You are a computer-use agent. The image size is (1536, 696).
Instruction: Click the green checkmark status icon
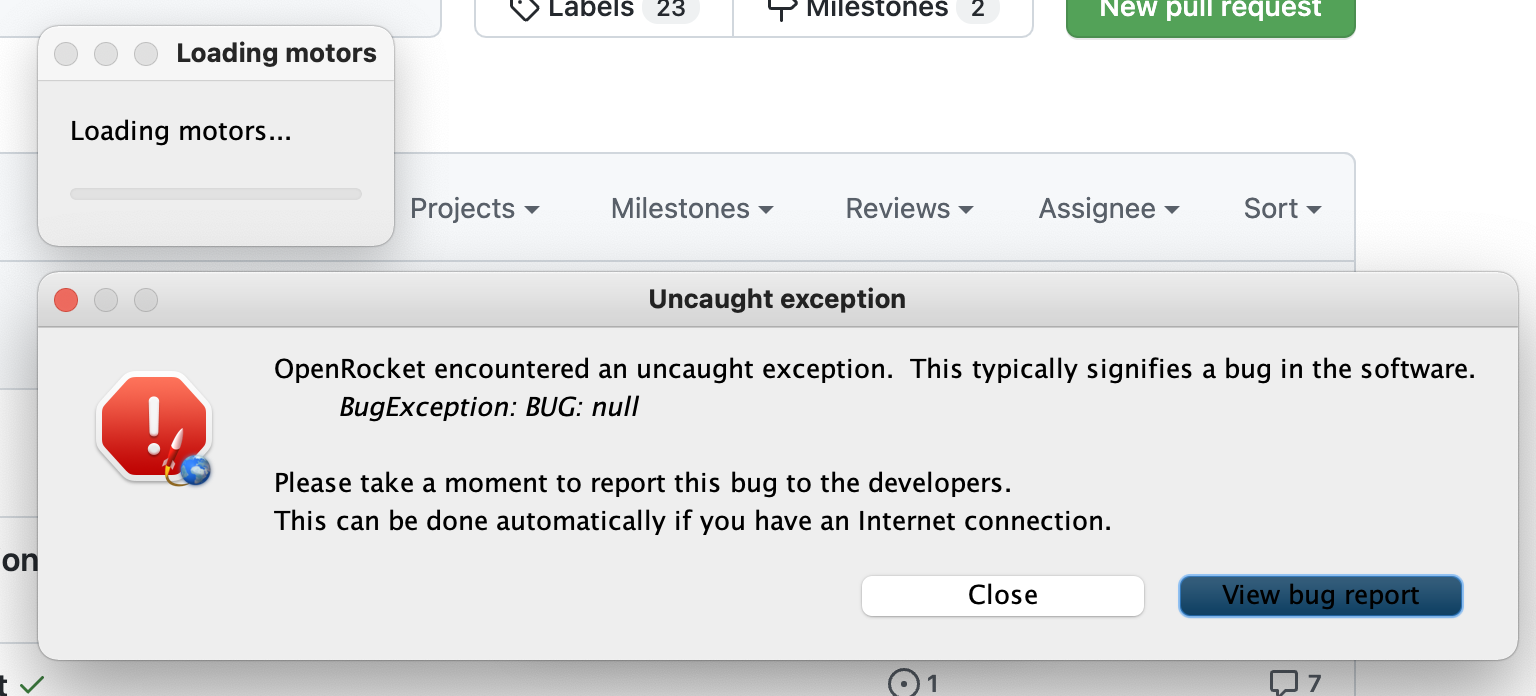(32, 685)
